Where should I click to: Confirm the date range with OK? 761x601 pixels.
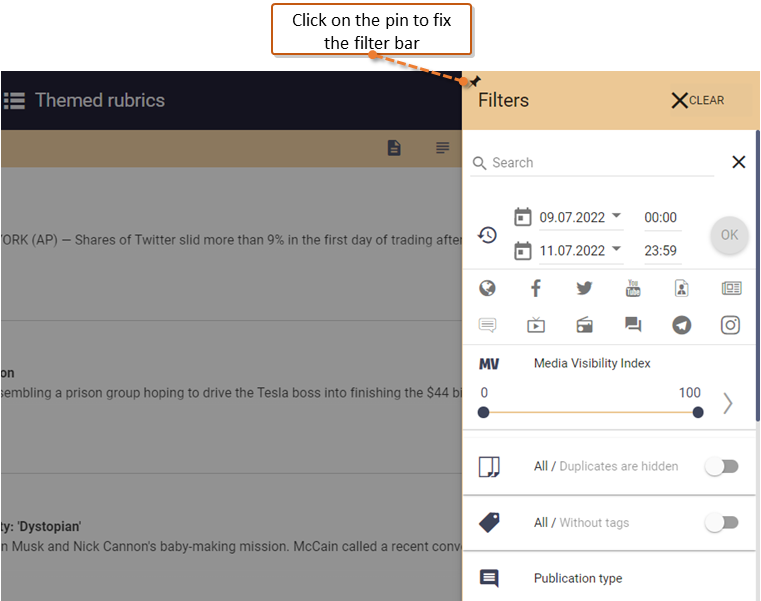point(729,235)
